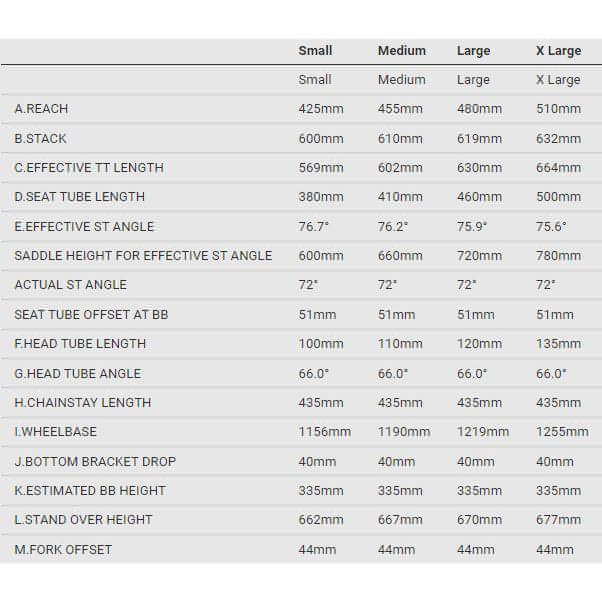Select the E.EFFECTIVE ST ANGLE label

84,227
